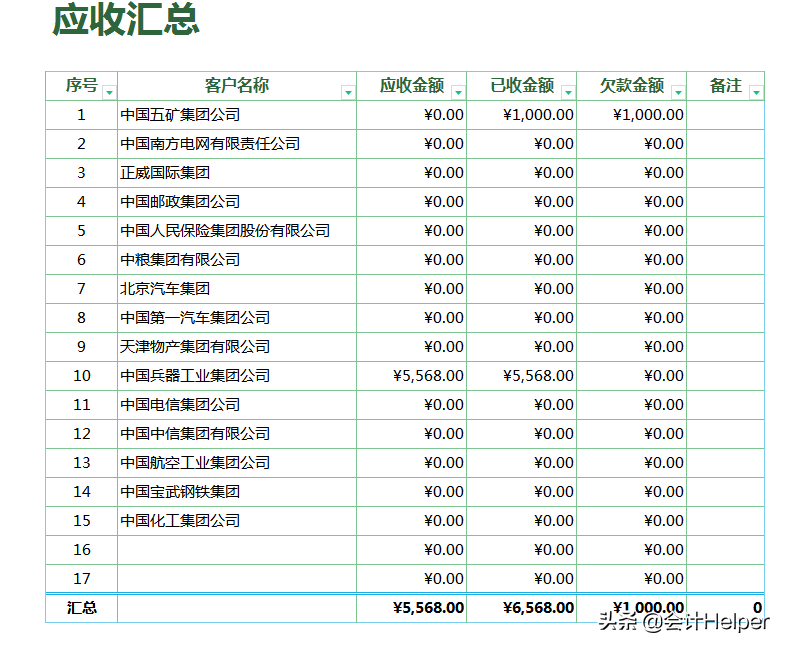Select the empty 客户名称 cell in row 17

237,579
